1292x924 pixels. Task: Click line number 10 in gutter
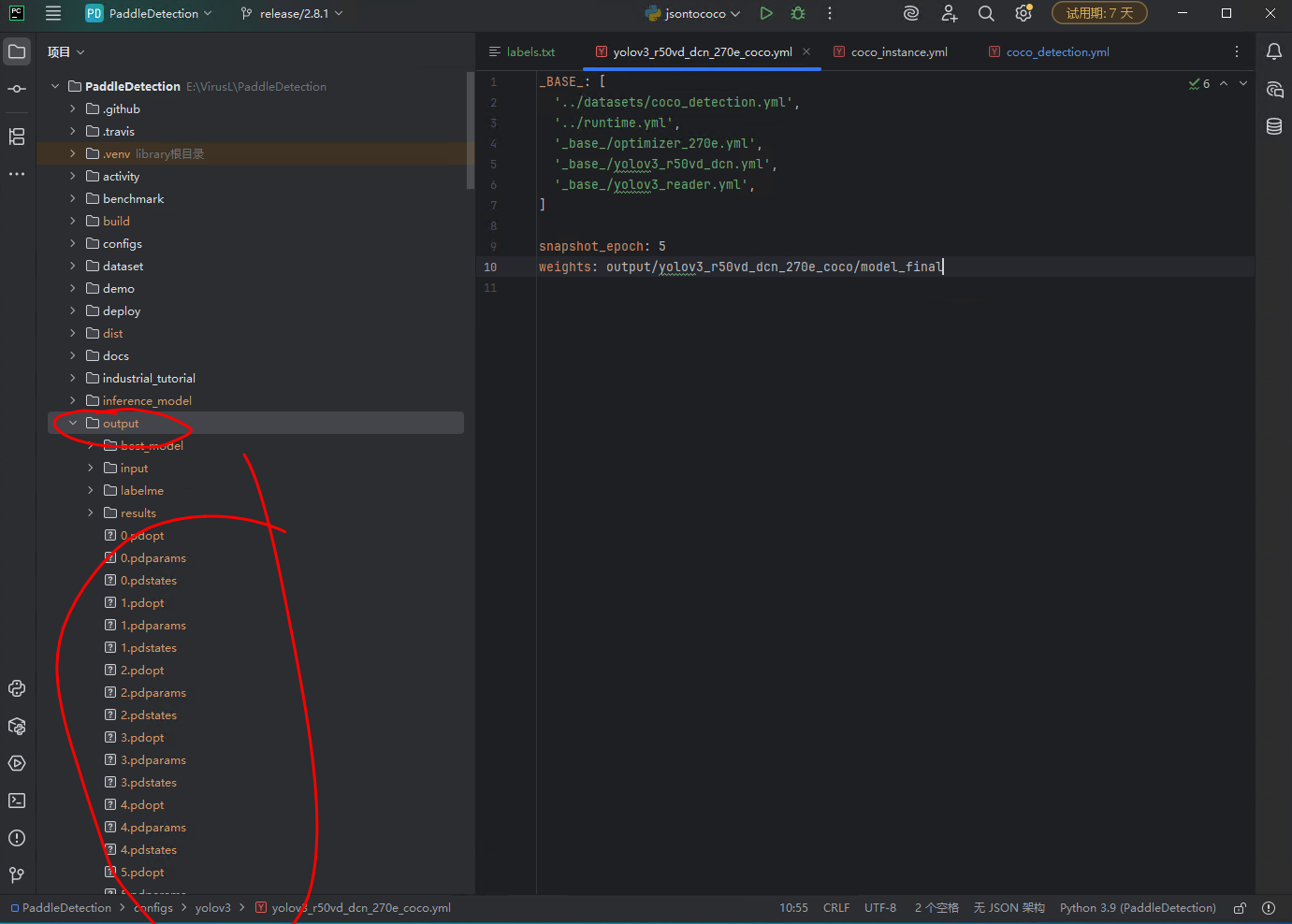click(490, 267)
